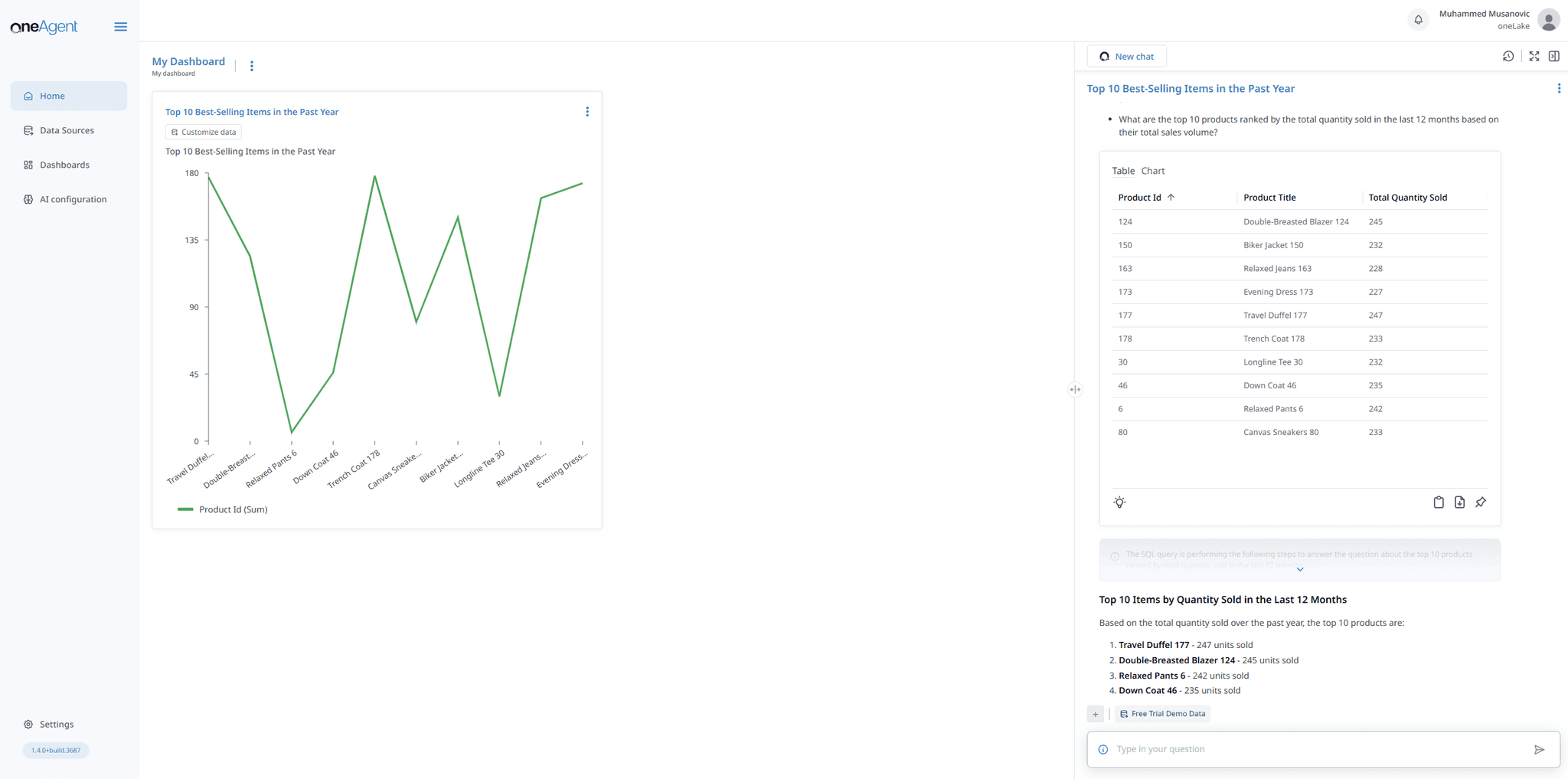Copy table results to clipboard

click(x=1439, y=502)
